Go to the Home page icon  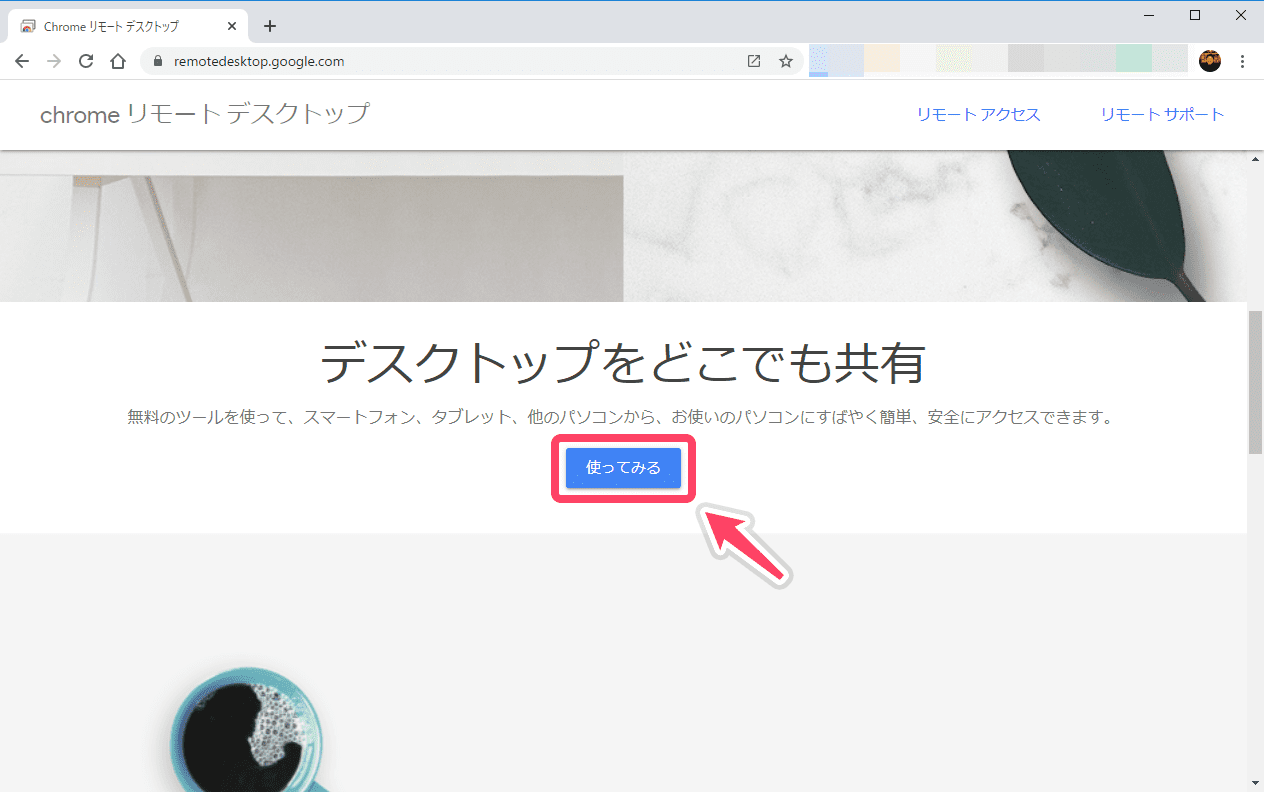pos(118,61)
